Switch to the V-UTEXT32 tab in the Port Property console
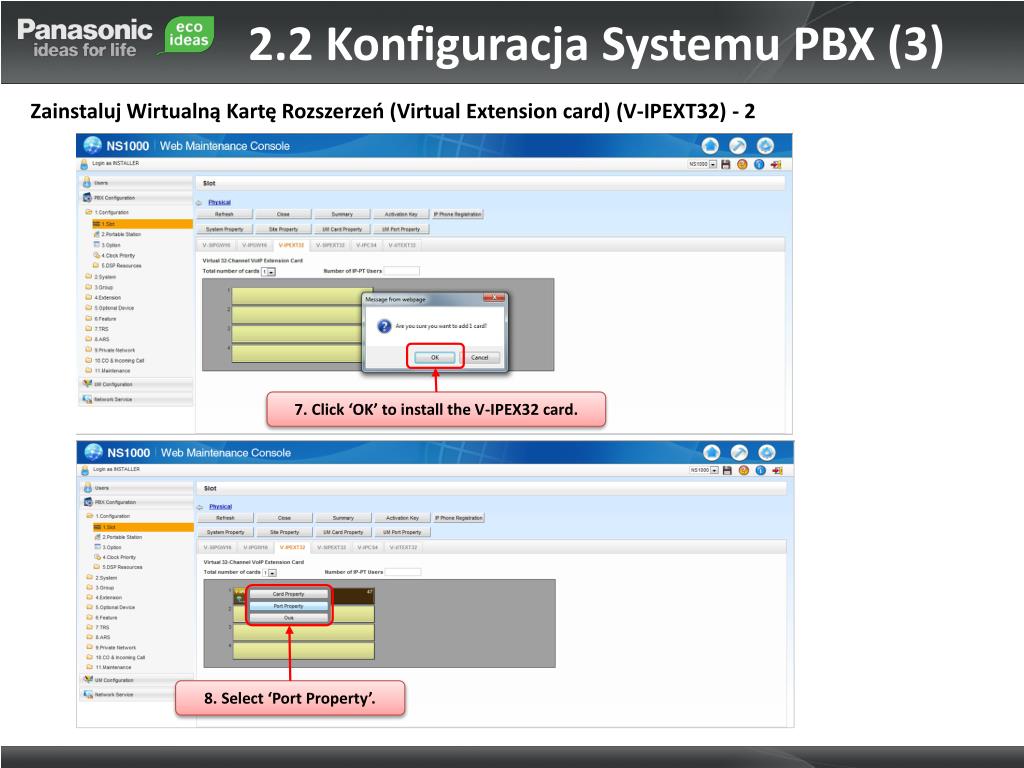Image resolution: width=1024 pixels, height=768 pixels. click(x=403, y=547)
